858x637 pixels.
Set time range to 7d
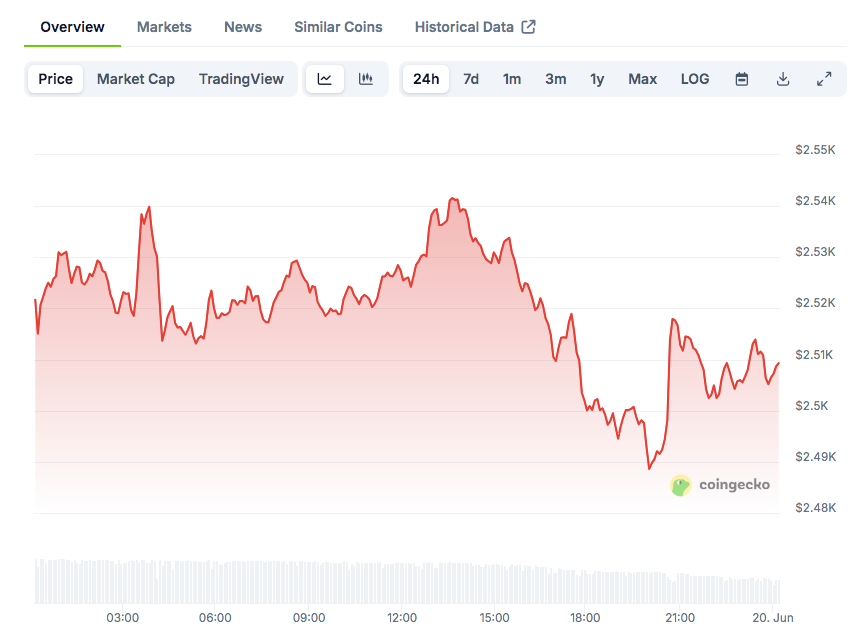[x=471, y=79]
